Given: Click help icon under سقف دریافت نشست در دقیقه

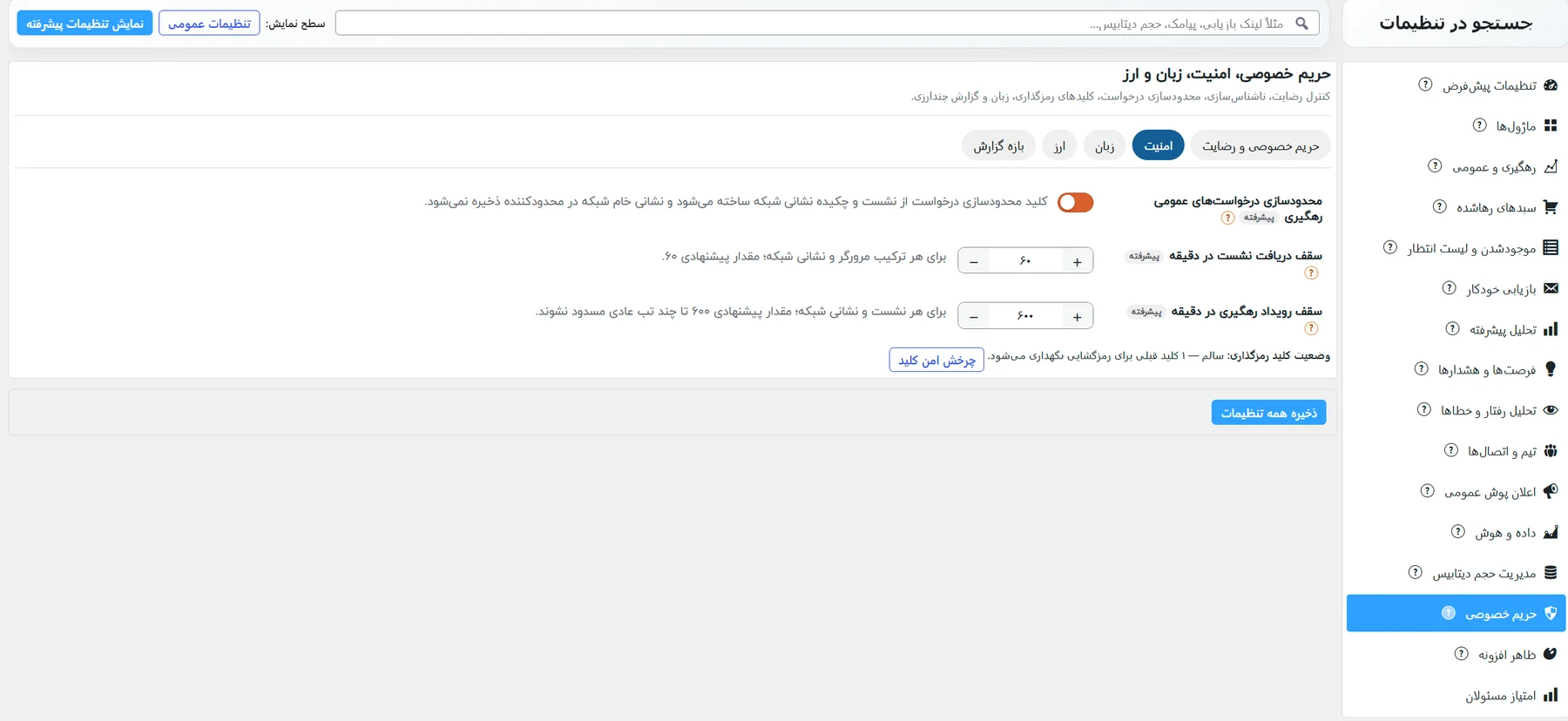Looking at the screenshot, I should pos(1311,273).
